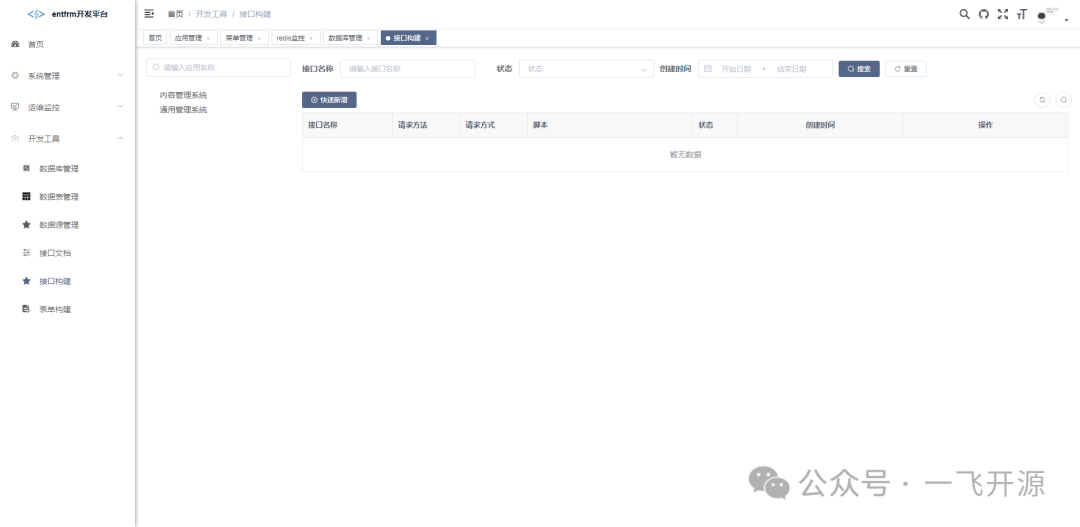This screenshot has width=1080, height=527.
Task: Focus the 请输入应用名称 search field
Action: [x=218, y=68]
